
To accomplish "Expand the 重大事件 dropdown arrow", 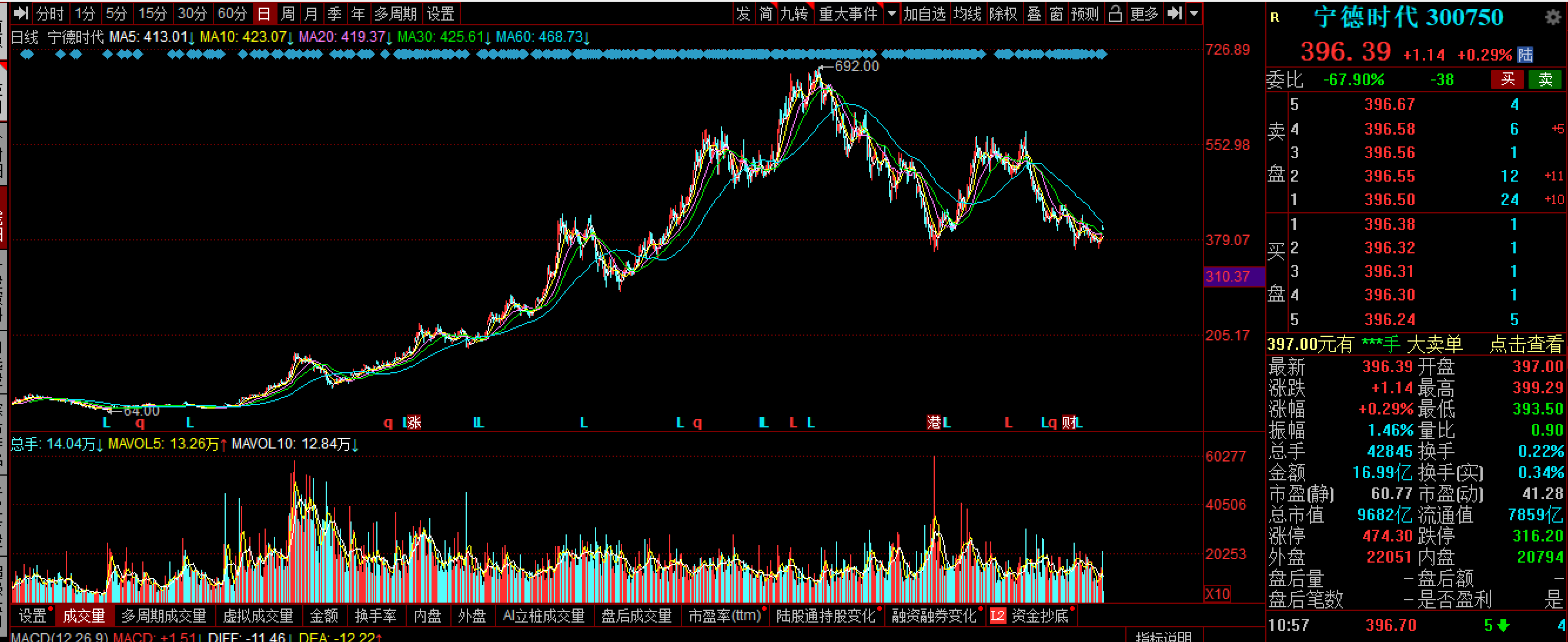I will point(892,14).
